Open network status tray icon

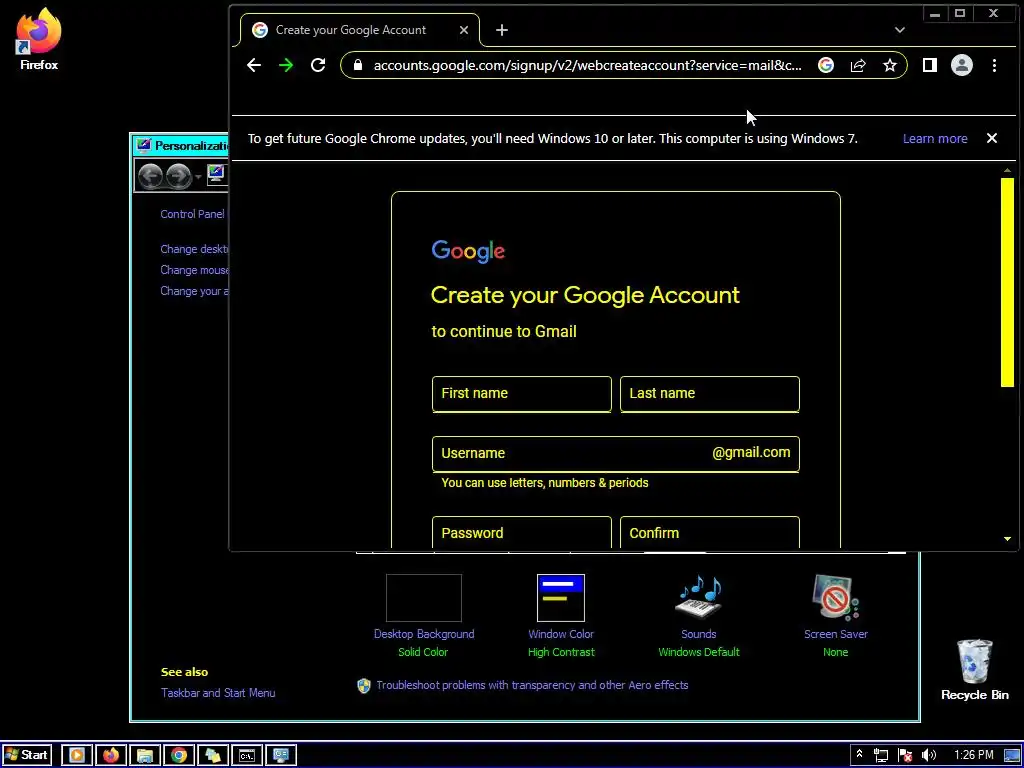tap(880, 756)
